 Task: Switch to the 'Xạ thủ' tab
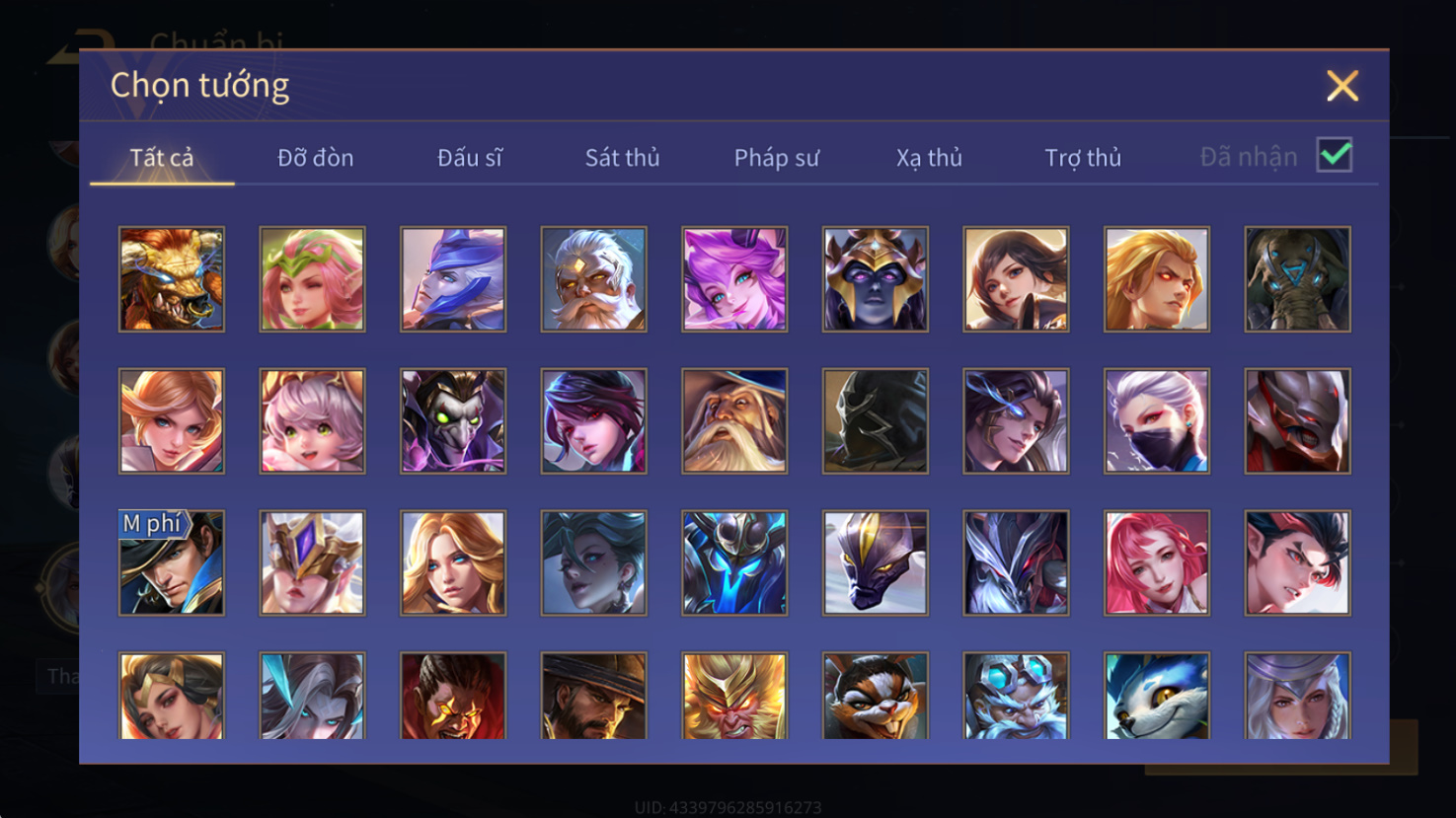click(x=929, y=158)
